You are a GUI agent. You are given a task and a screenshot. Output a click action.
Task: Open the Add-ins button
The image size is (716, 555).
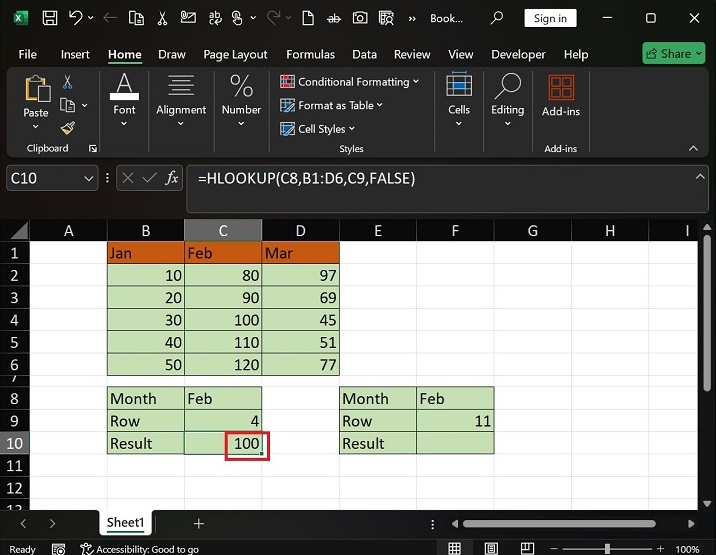(x=561, y=97)
